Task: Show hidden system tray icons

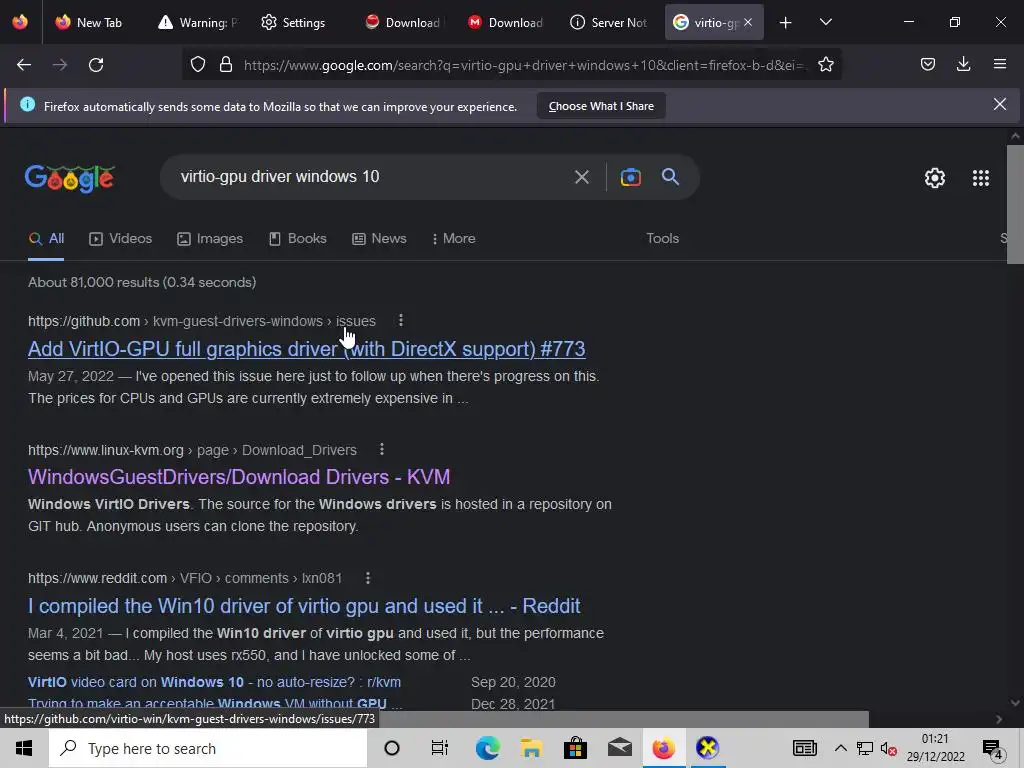Action: click(840, 748)
